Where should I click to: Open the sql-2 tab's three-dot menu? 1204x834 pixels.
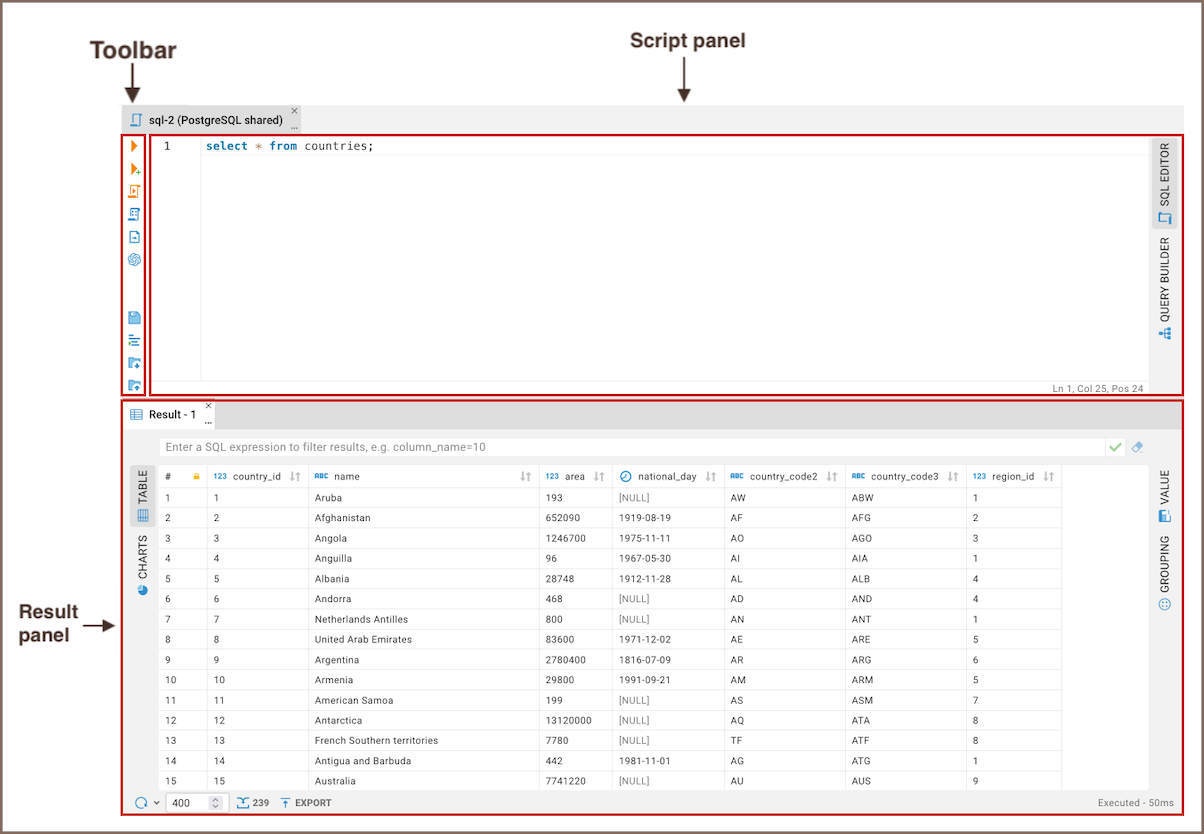point(294,128)
